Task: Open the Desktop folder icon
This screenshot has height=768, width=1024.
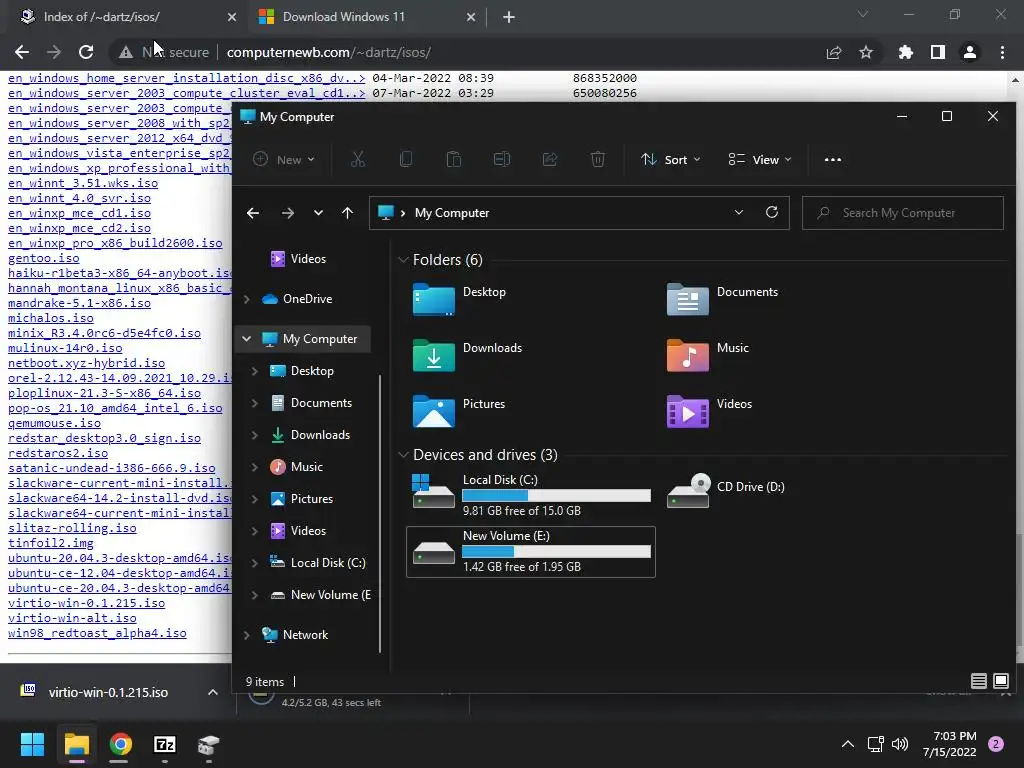Action: (x=434, y=299)
